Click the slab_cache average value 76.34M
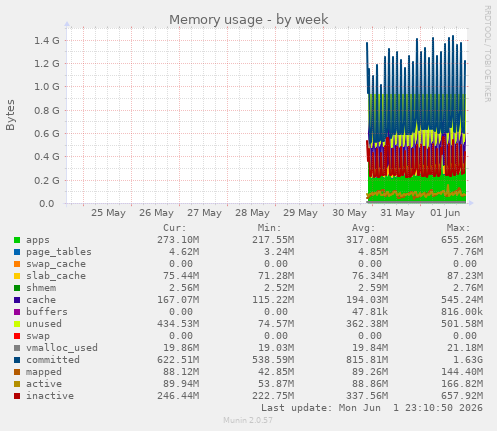Image resolution: width=497 pixels, height=431 pixels. click(x=370, y=276)
